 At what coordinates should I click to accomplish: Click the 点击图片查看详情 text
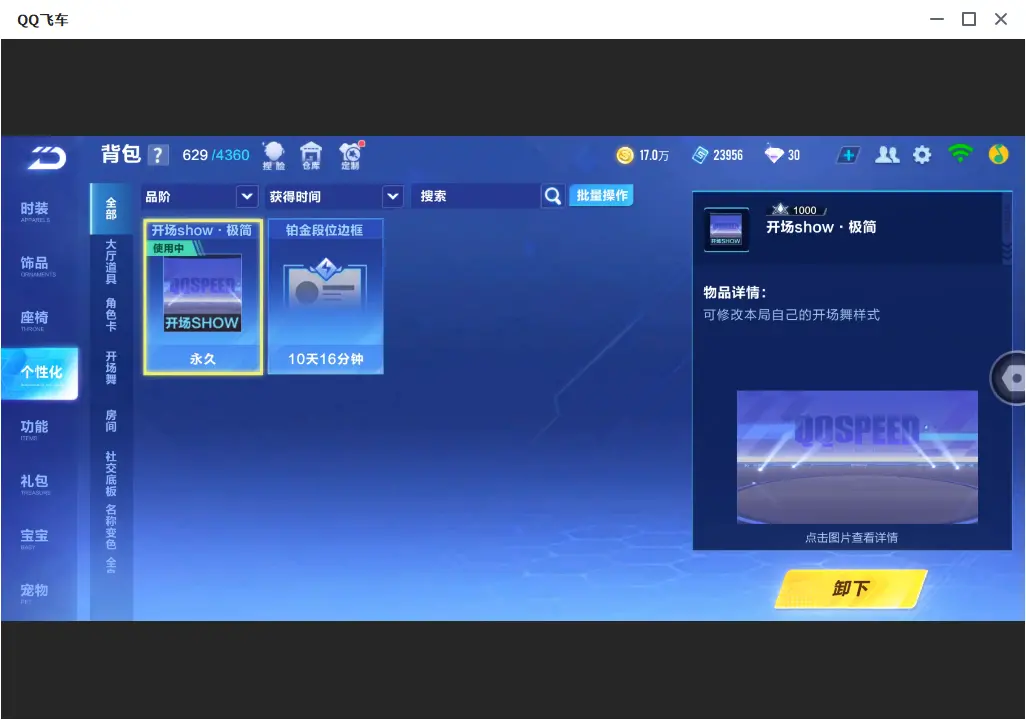pyautogui.click(x=851, y=538)
